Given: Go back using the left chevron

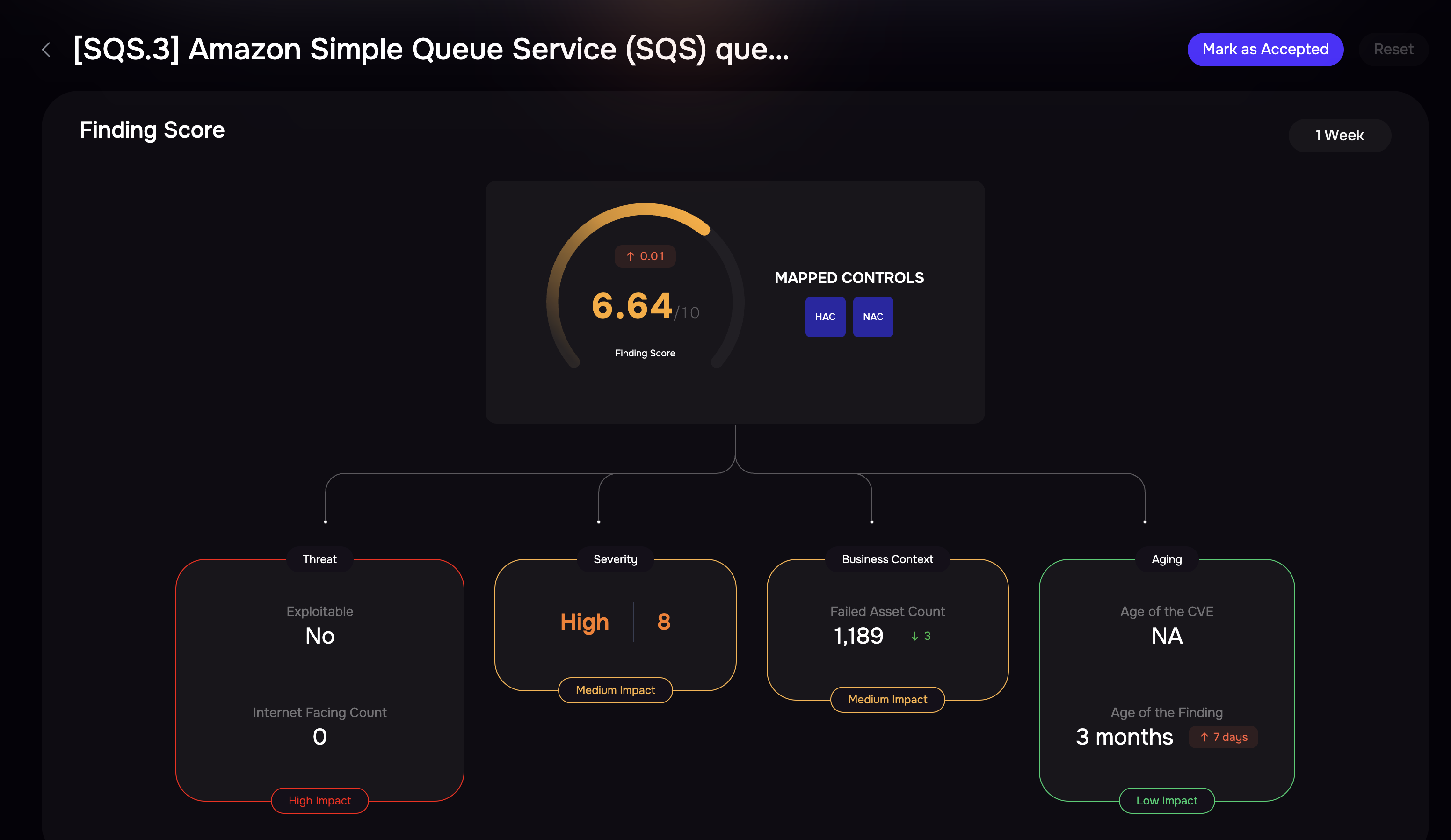Looking at the screenshot, I should (x=47, y=50).
